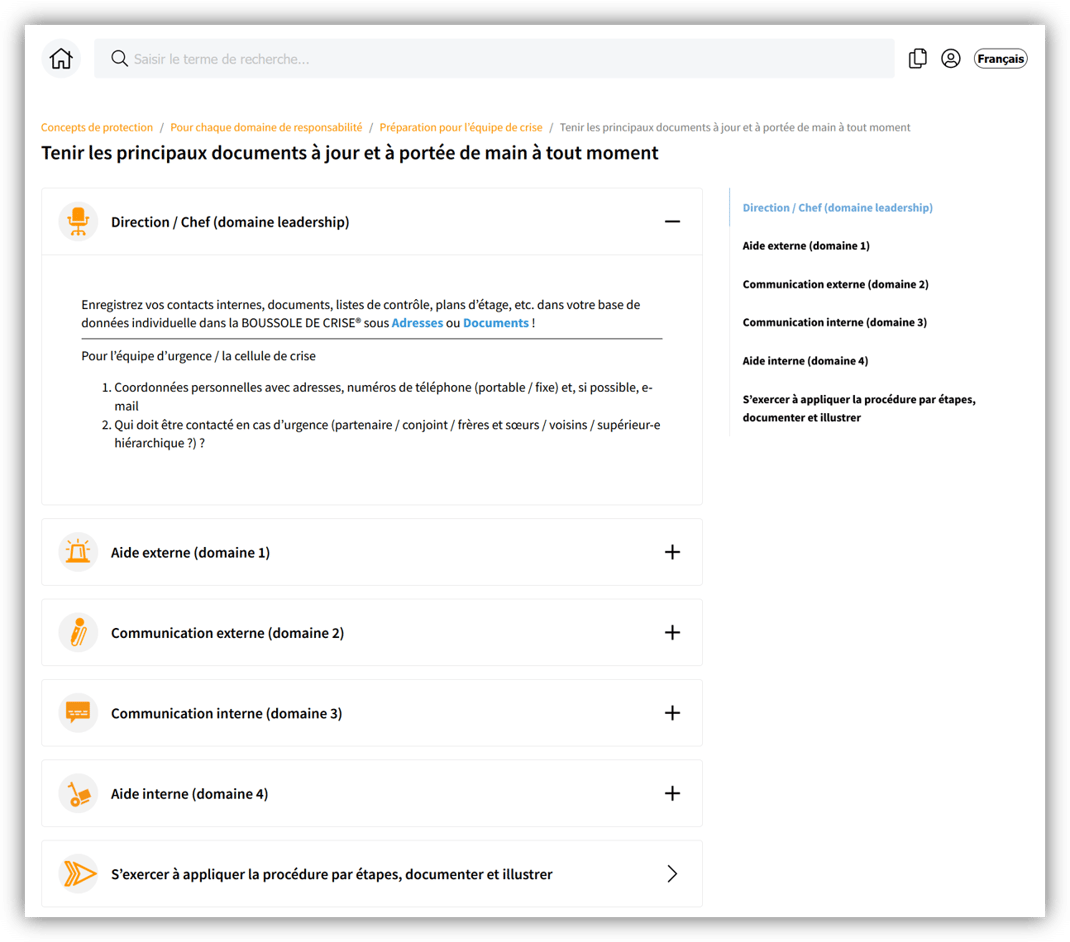Open the Documents link in the text
This screenshot has width=1070, height=942.
[x=496, y=323]
